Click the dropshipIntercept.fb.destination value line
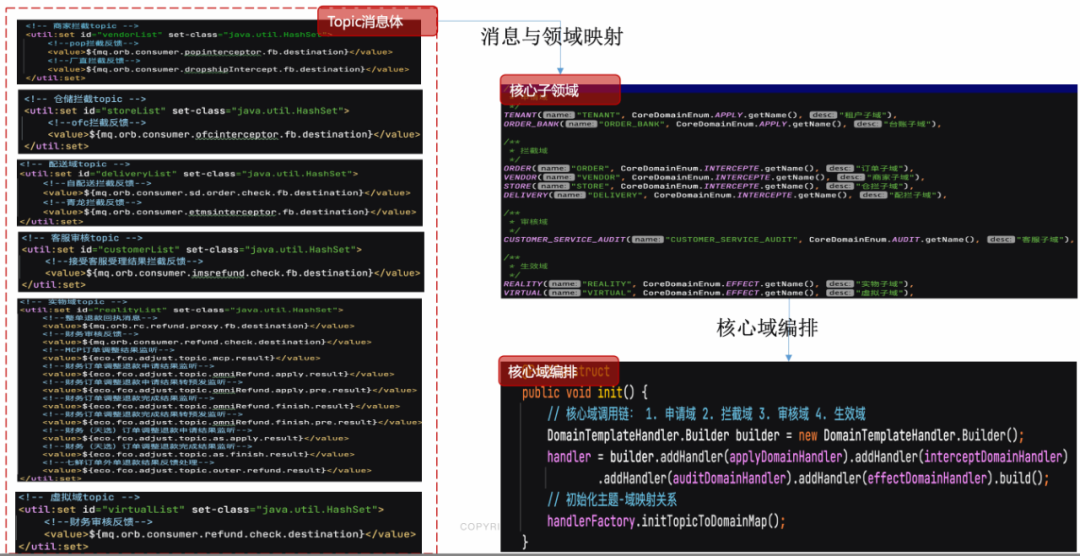 (227, 69)
